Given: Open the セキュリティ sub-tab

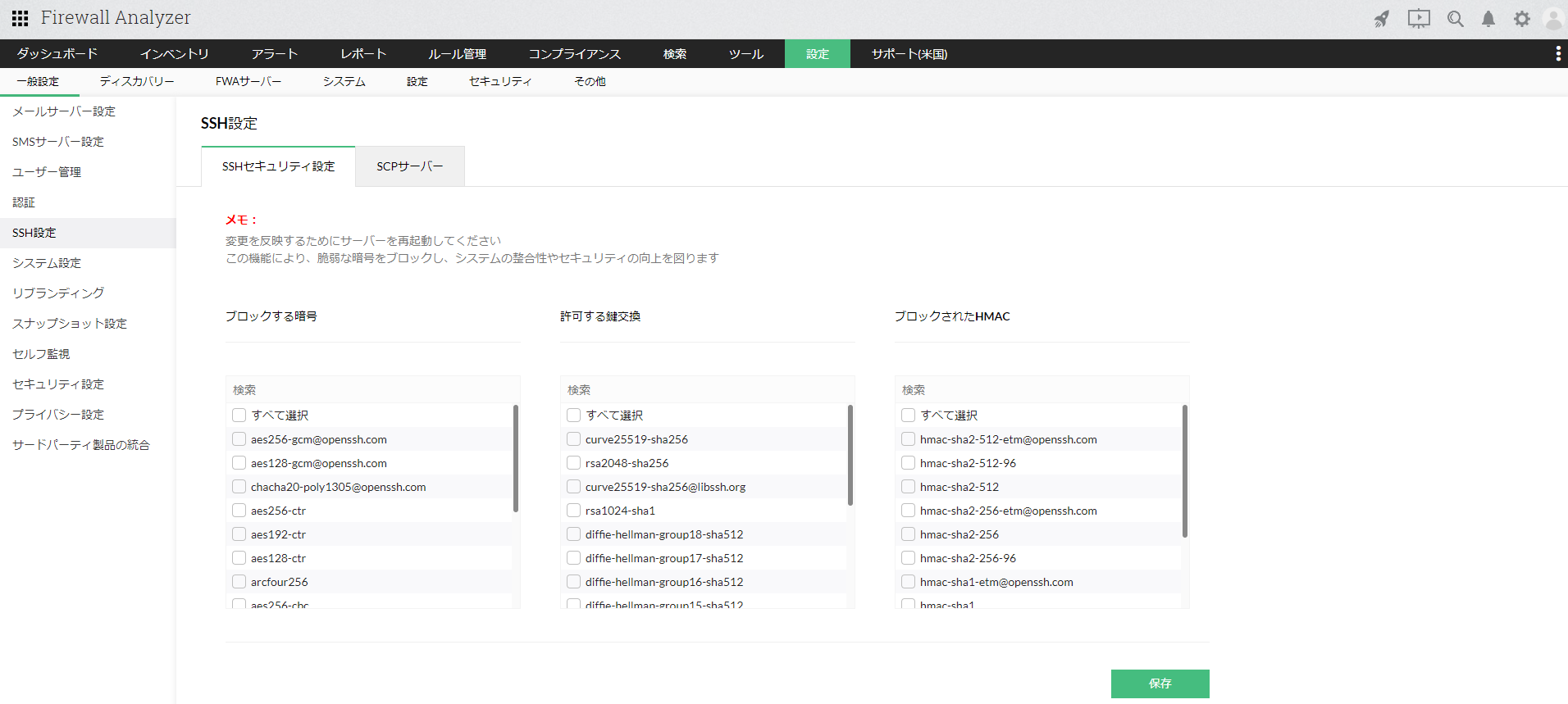Looking at the screenshot, I should point(500,82).
